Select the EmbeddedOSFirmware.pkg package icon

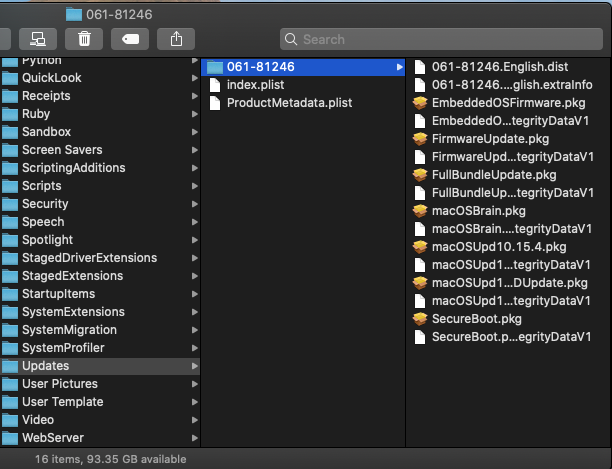[420, 103]
